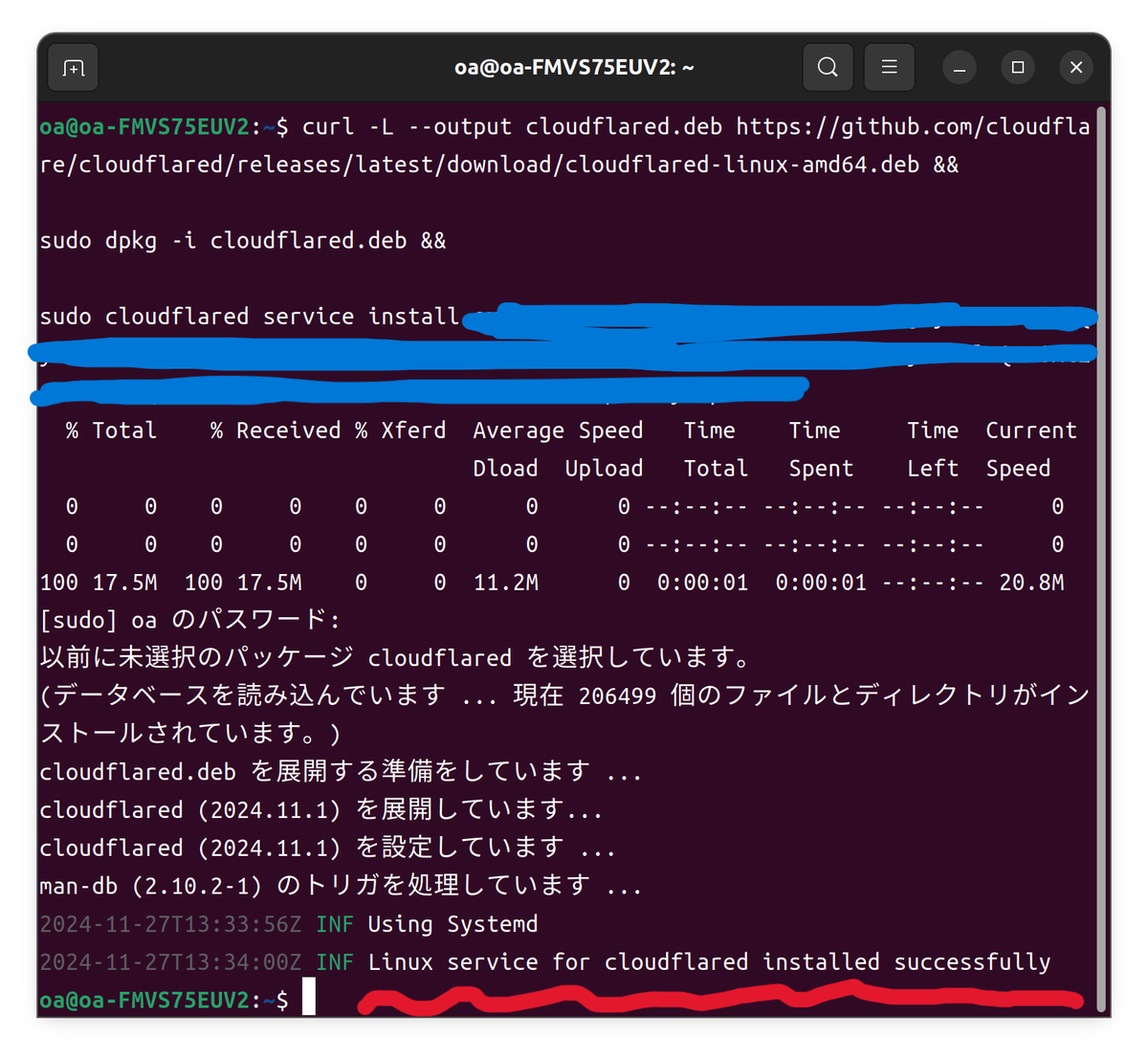Click 'sudo cloudflared service install' text
This screenshot has height=1059, width=1148.
point(250,317)
